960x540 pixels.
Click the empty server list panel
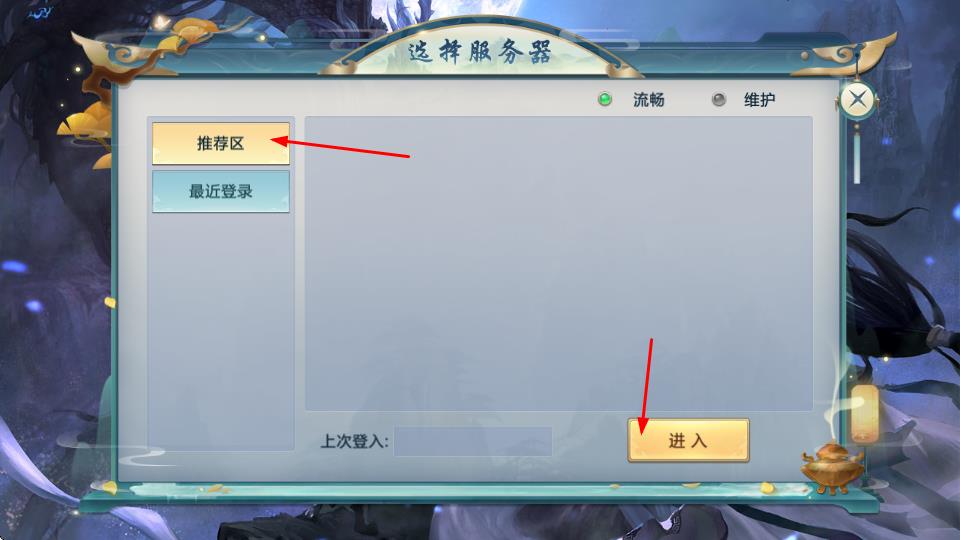[x=558, y=263]
